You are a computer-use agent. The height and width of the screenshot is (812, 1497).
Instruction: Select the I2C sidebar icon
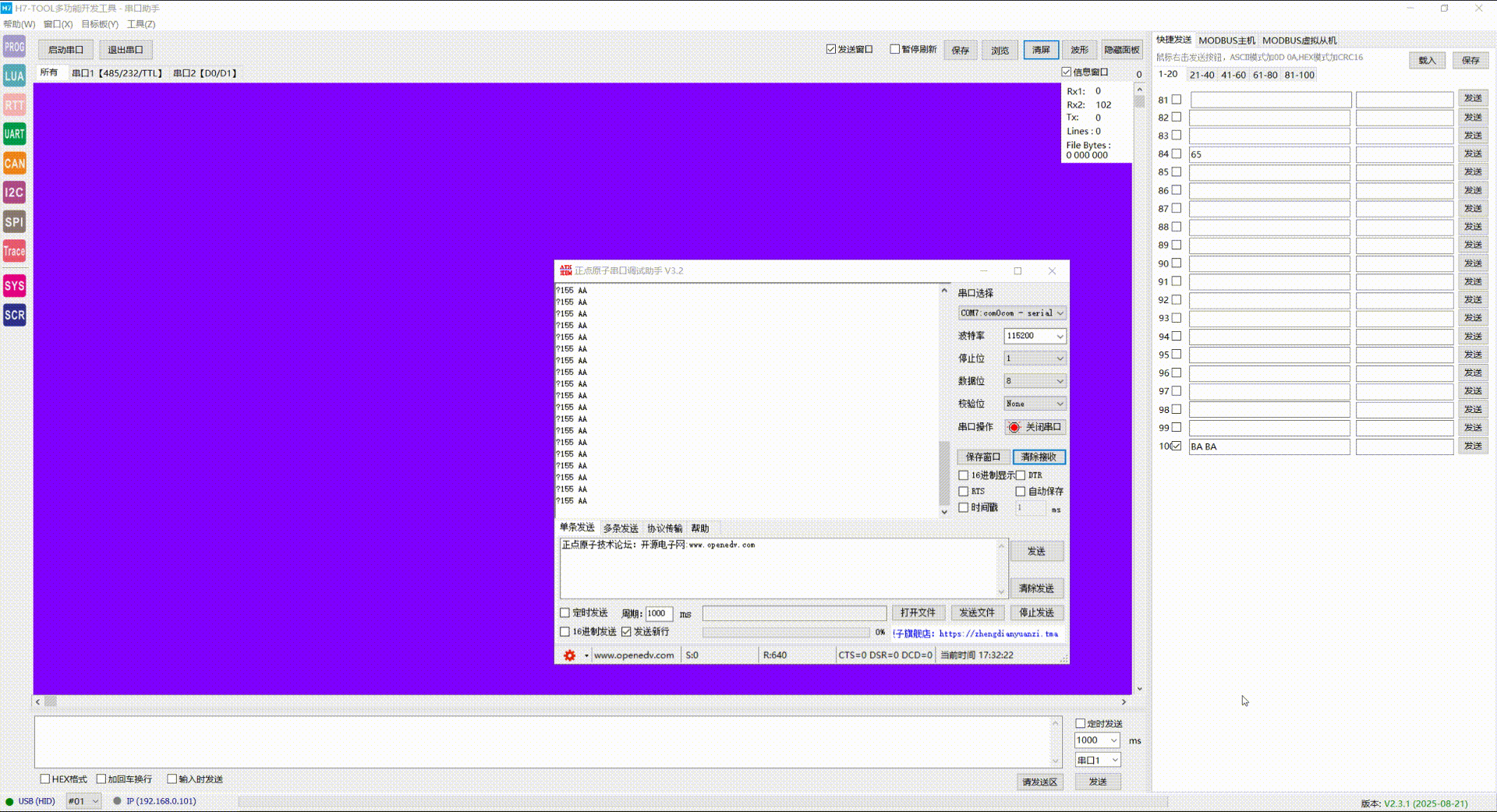[14, 192]
